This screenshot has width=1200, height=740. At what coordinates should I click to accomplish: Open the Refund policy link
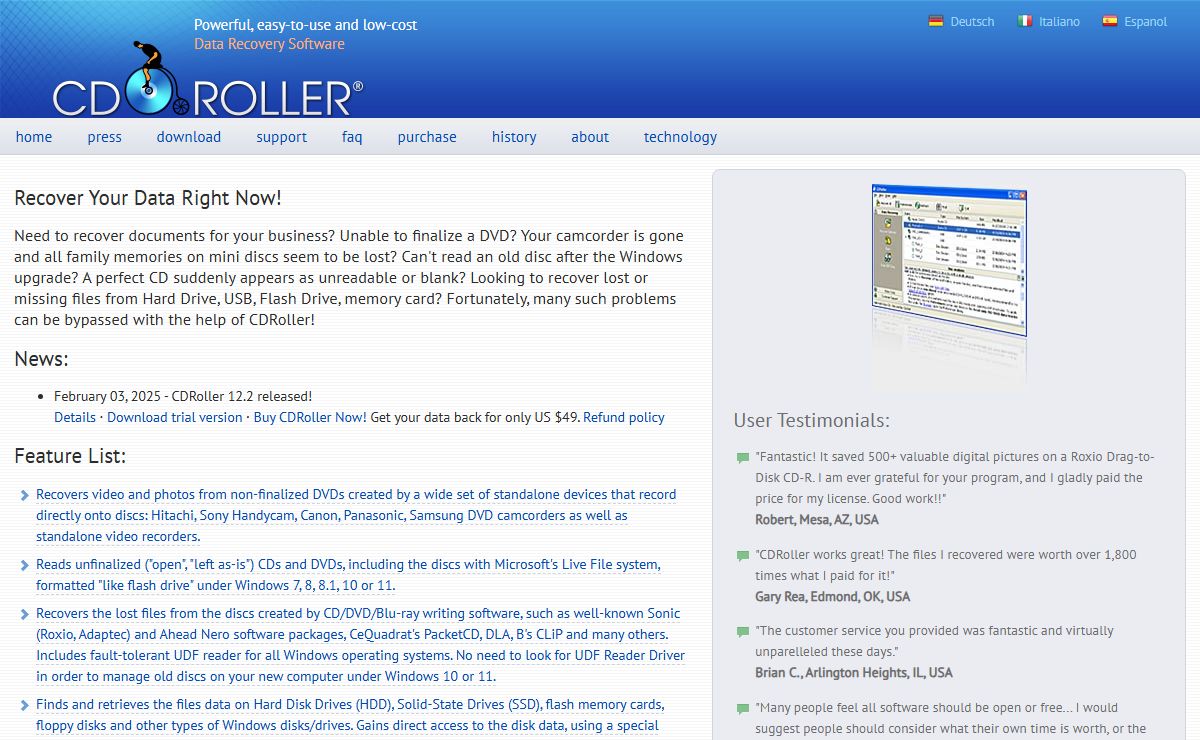[x=624, y=417]
